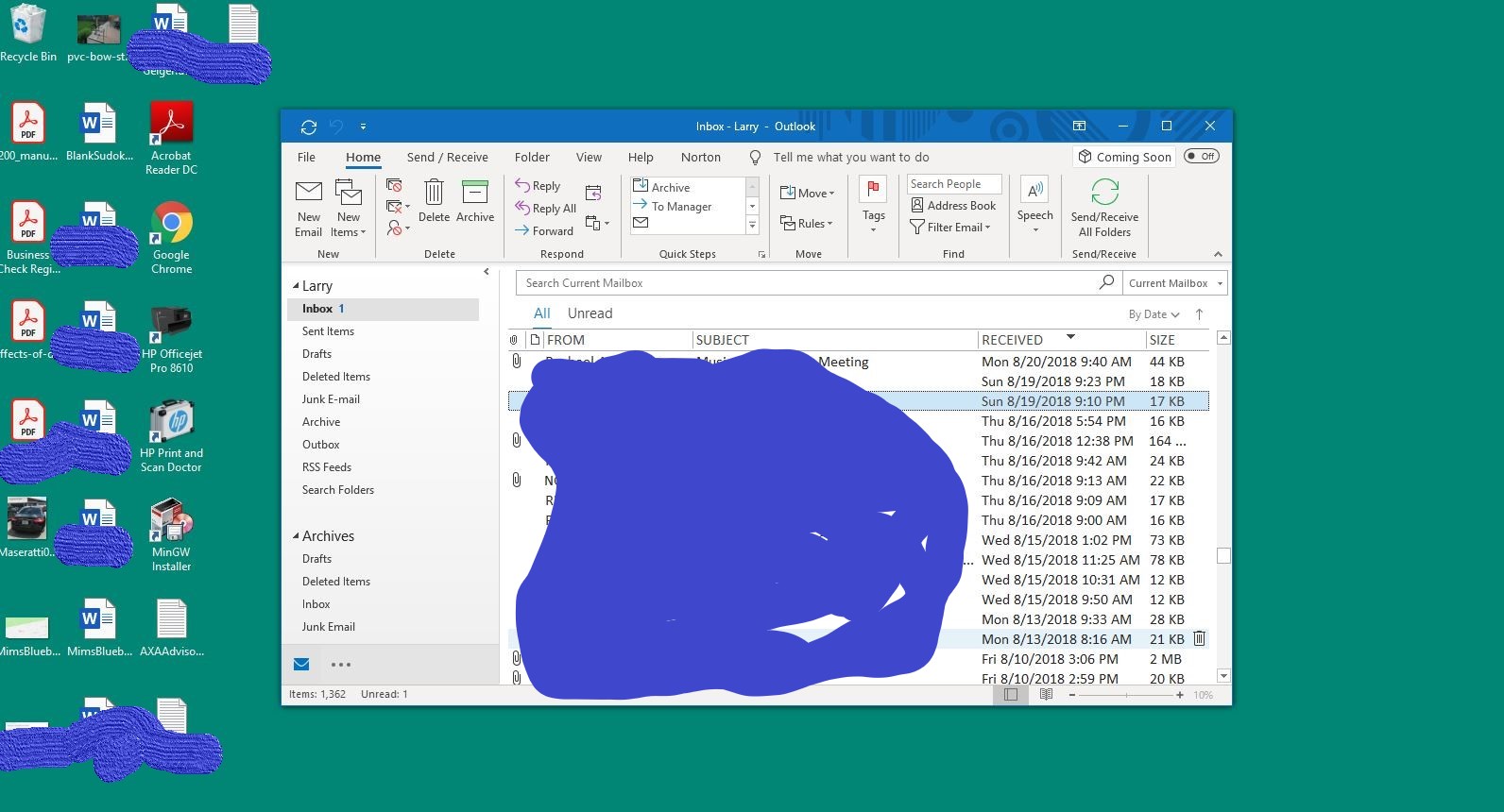Sort by the RECEIVED column header
This screenshot has width=1504, height=812.
tap(1061, 340)
